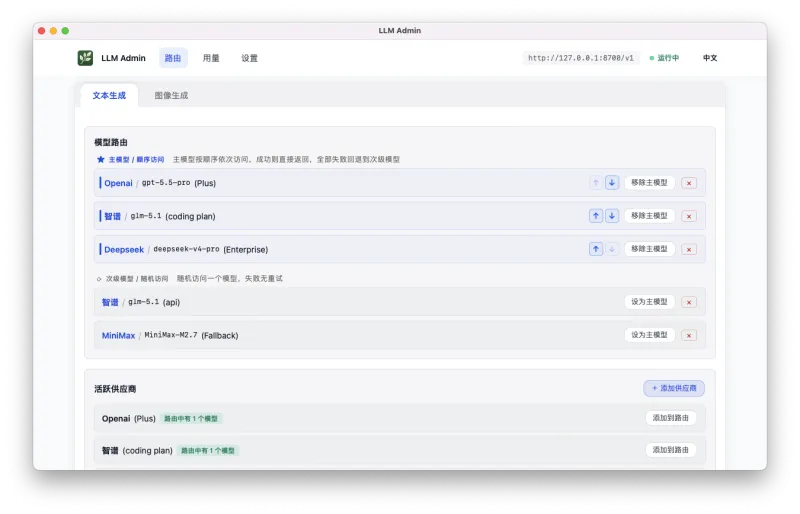Click the 智谱 link in coding plan route
The width and height of the screenshot is (800, 514).
(112, 216)
